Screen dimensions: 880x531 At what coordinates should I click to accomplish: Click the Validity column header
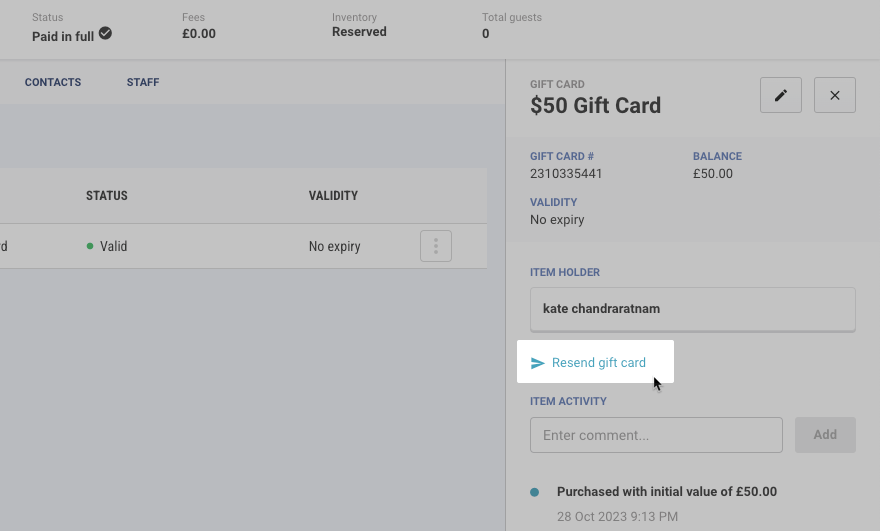(333, 196)
